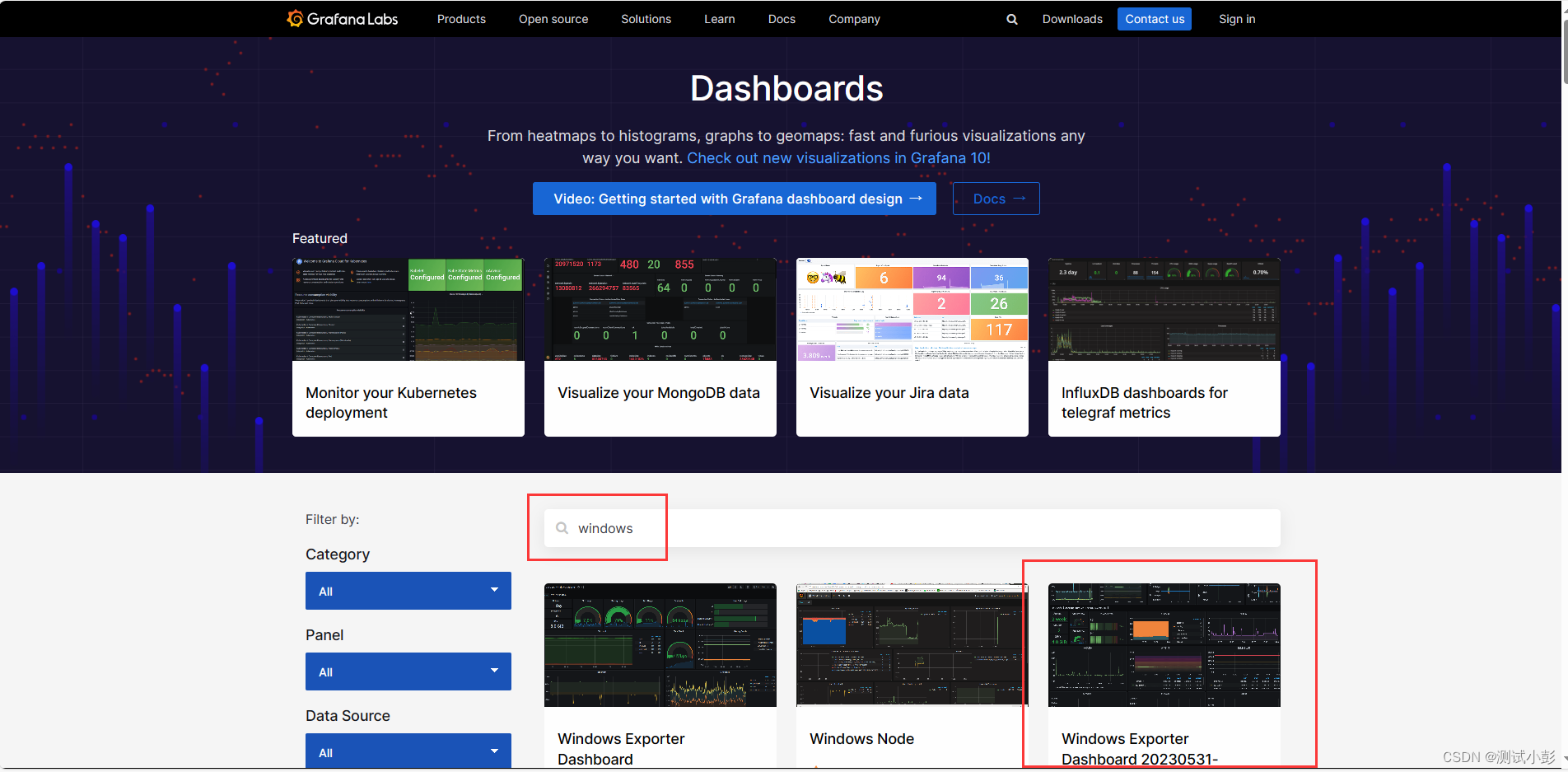Screen dimensions: 1568x772
Task: Open the Windows Exporter Dashboard title
Action: pyautogui.click(x=621, y=749)
